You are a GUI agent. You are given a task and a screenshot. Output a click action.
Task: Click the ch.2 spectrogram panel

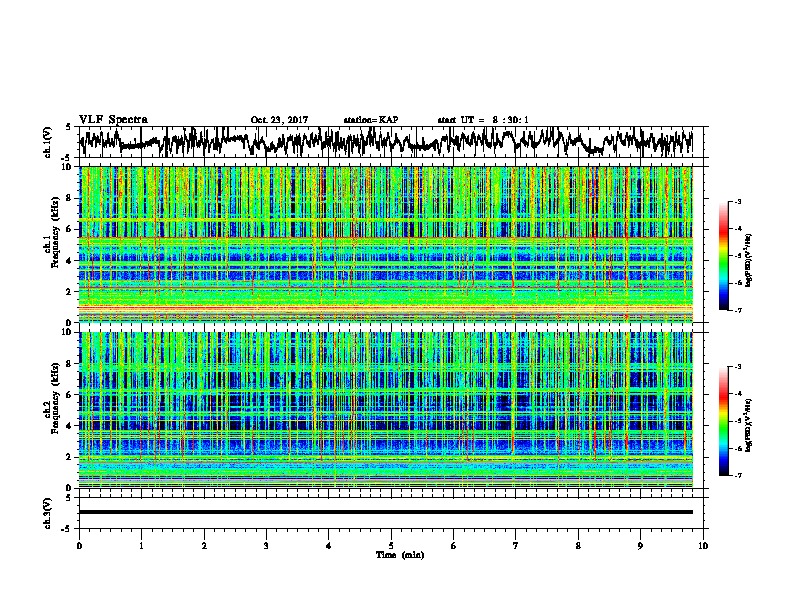[x=386, y=409]
